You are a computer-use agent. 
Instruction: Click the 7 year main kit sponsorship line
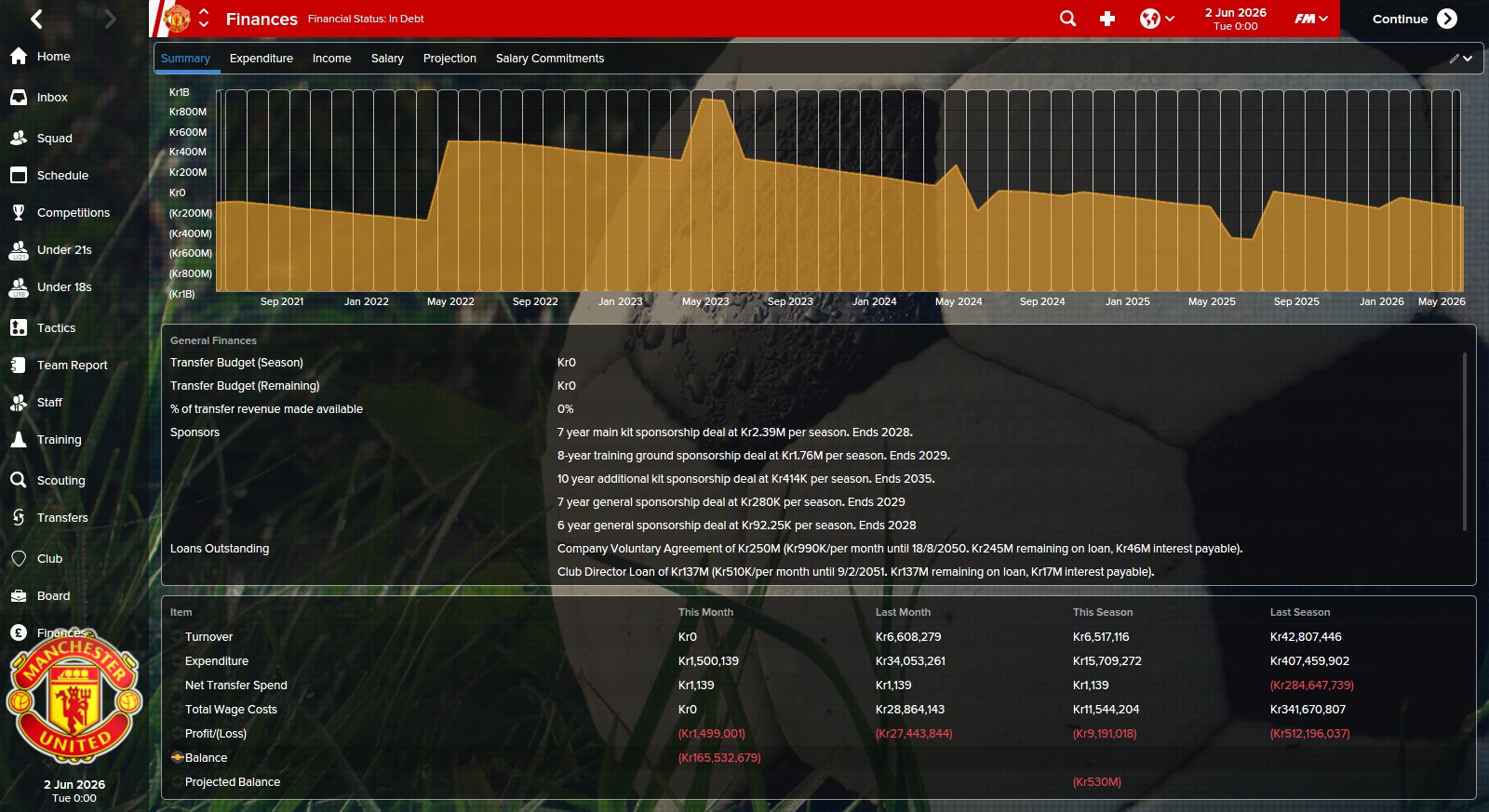pos(735,433)
